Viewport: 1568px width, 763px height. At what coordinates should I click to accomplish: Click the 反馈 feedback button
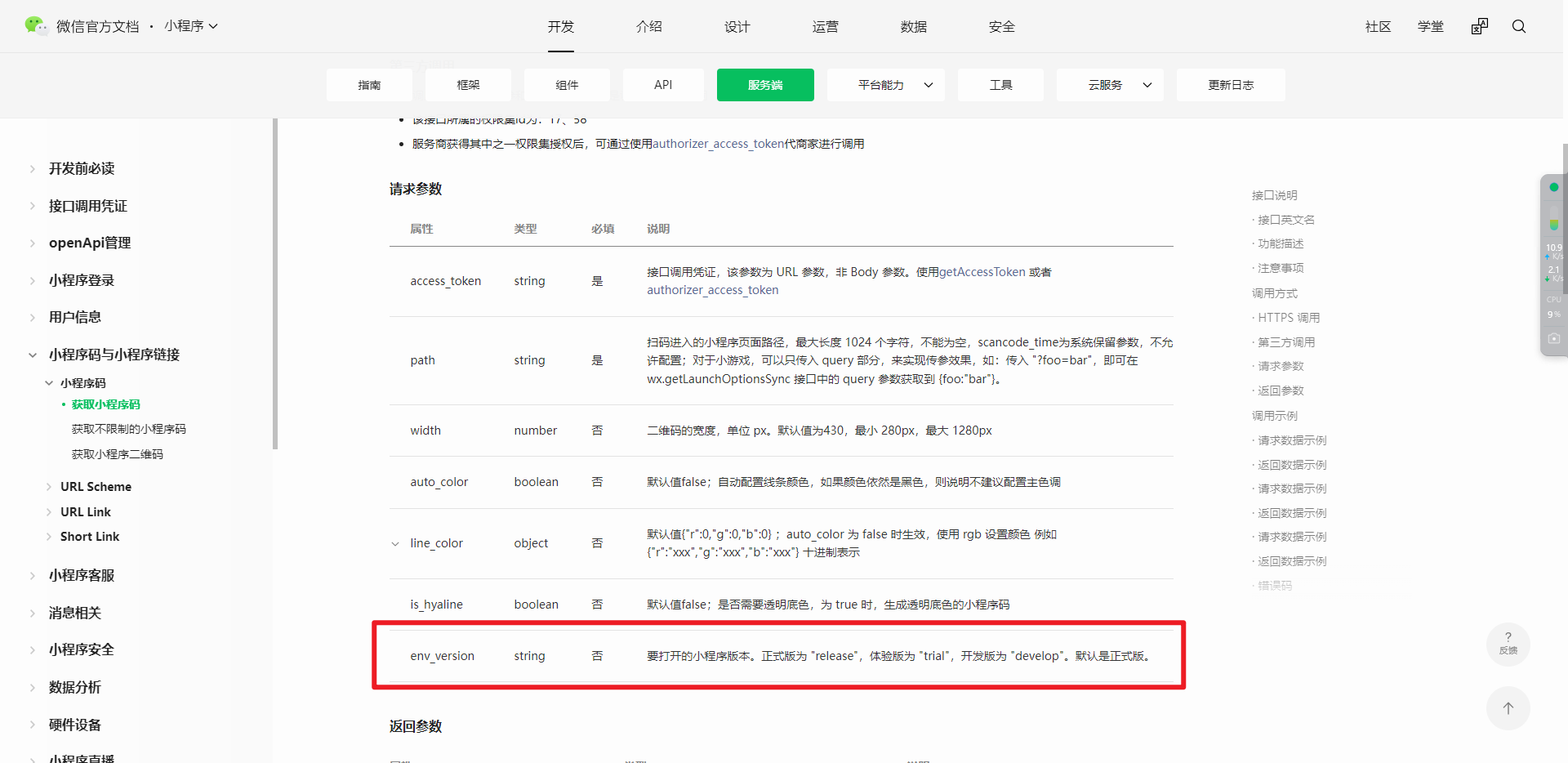click(1508, 644)
